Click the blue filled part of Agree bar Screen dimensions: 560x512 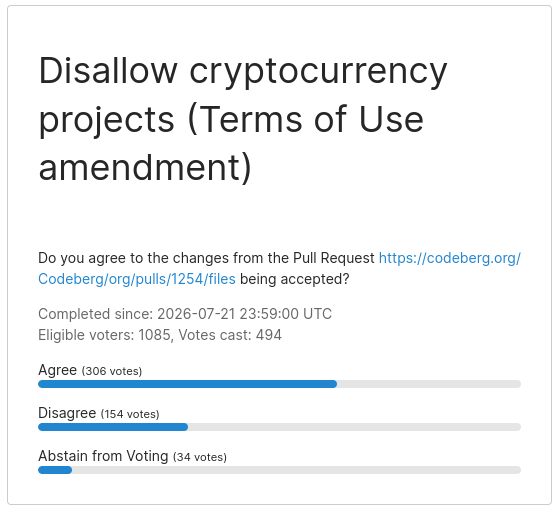pos(188,384)
